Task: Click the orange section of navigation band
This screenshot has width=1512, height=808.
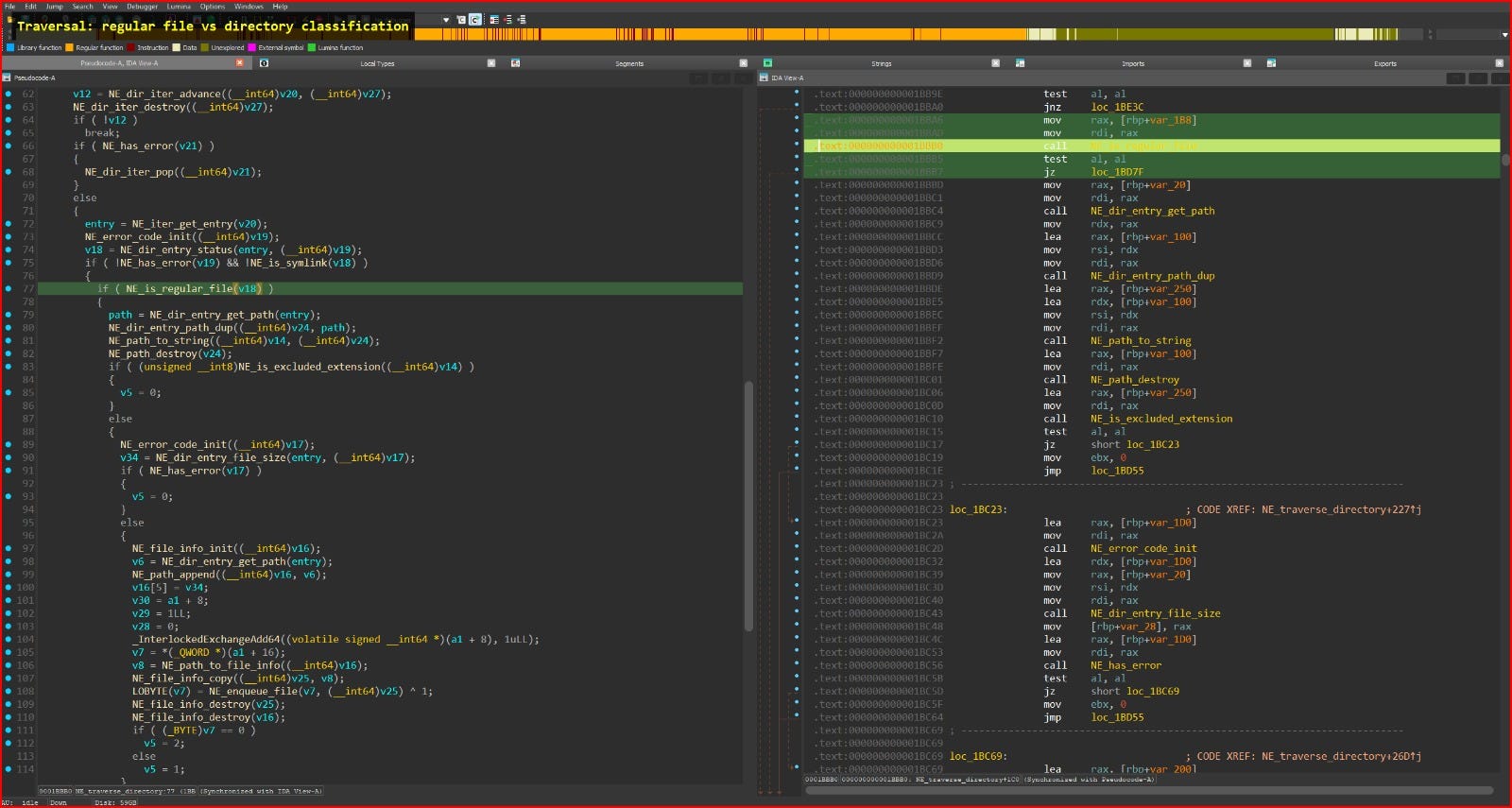Action: pyautogui.click(x=720, y=34)
